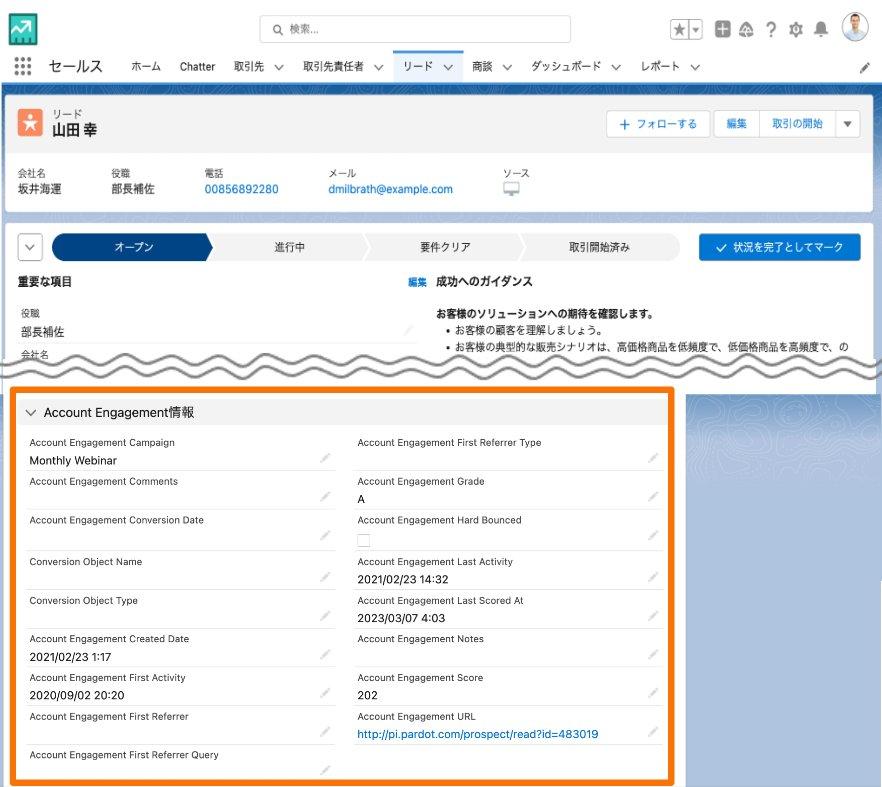Go to the Chatter tab
The height and width of the screenshot is (787, 882).
197,66
